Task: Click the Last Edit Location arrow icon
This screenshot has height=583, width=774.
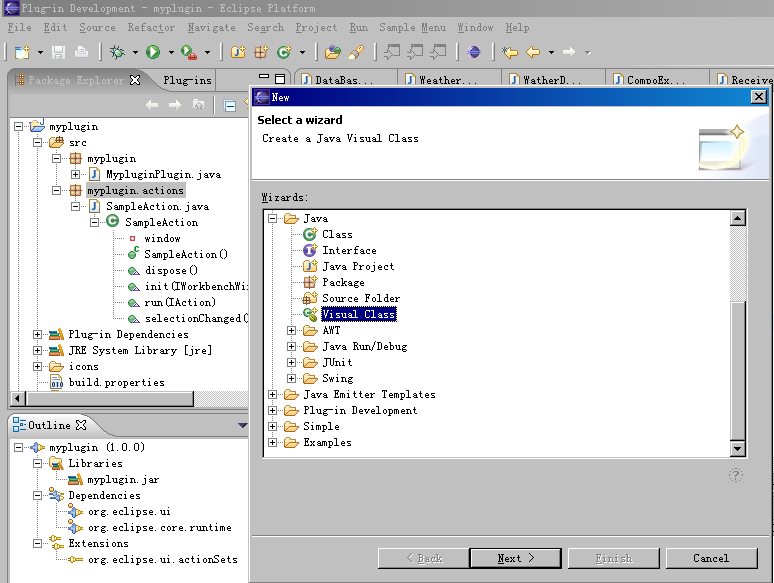Action: (509, 52)
